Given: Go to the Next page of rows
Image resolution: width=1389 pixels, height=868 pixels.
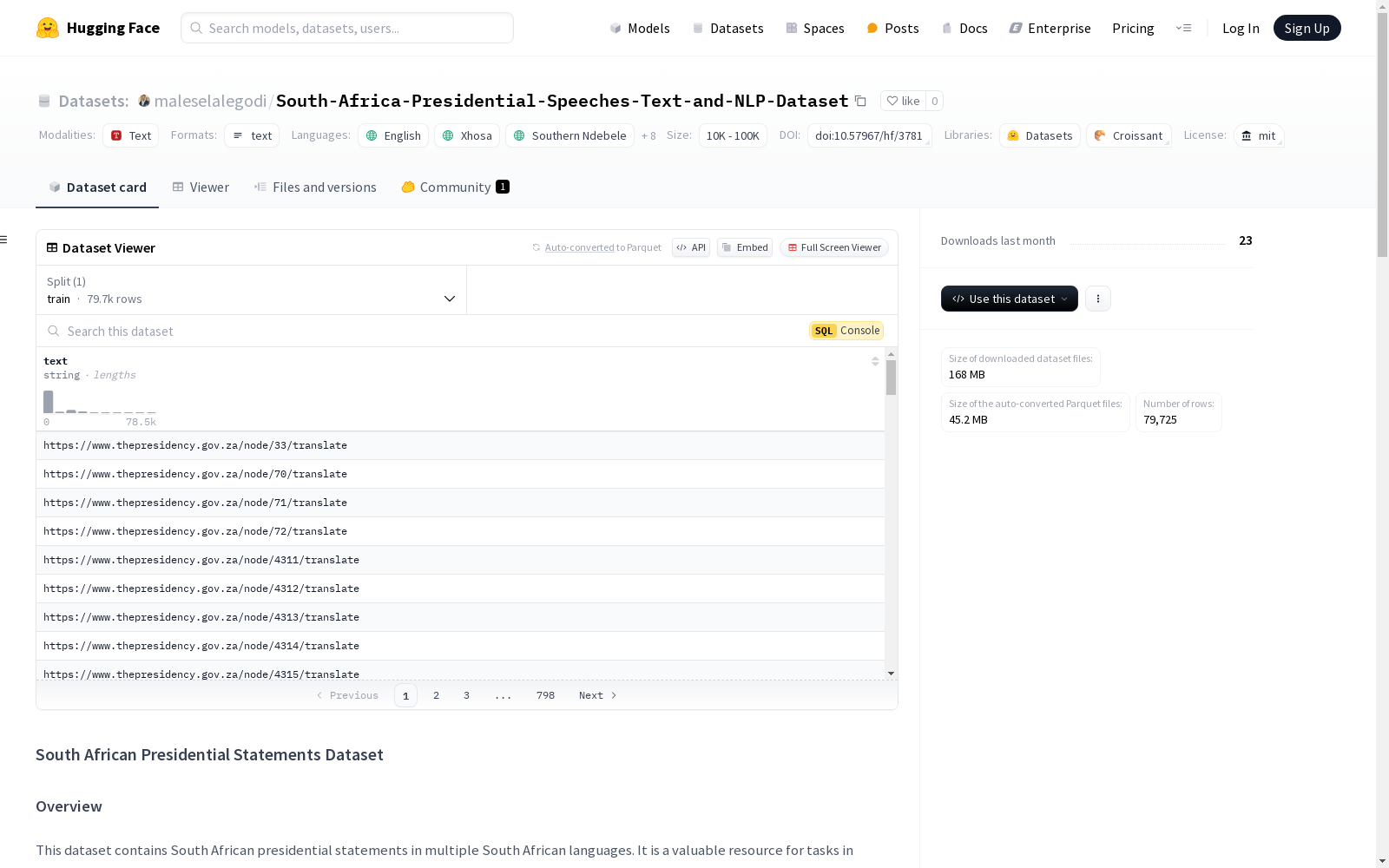Looking at the screenshot, I should [x=597, y=695].
